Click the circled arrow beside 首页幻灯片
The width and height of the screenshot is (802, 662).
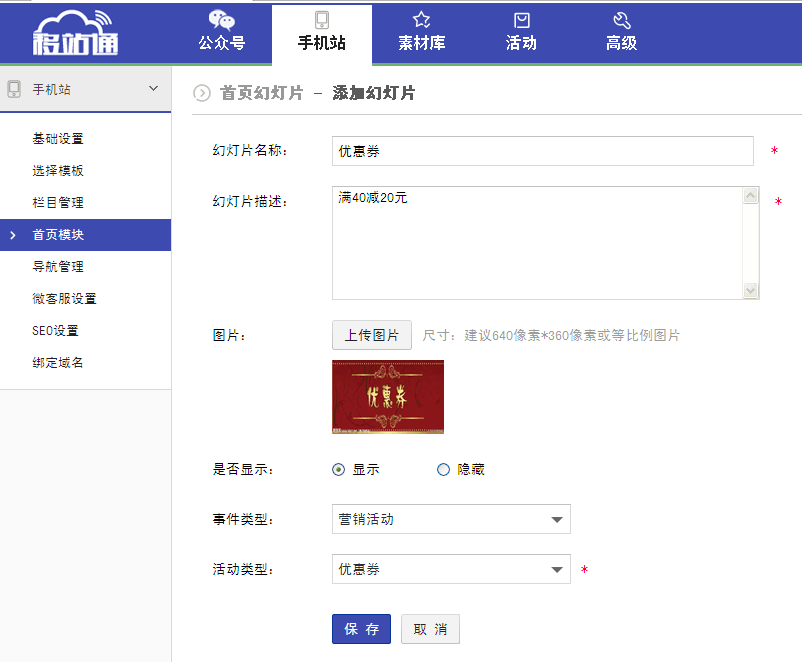tap(202, 93)
